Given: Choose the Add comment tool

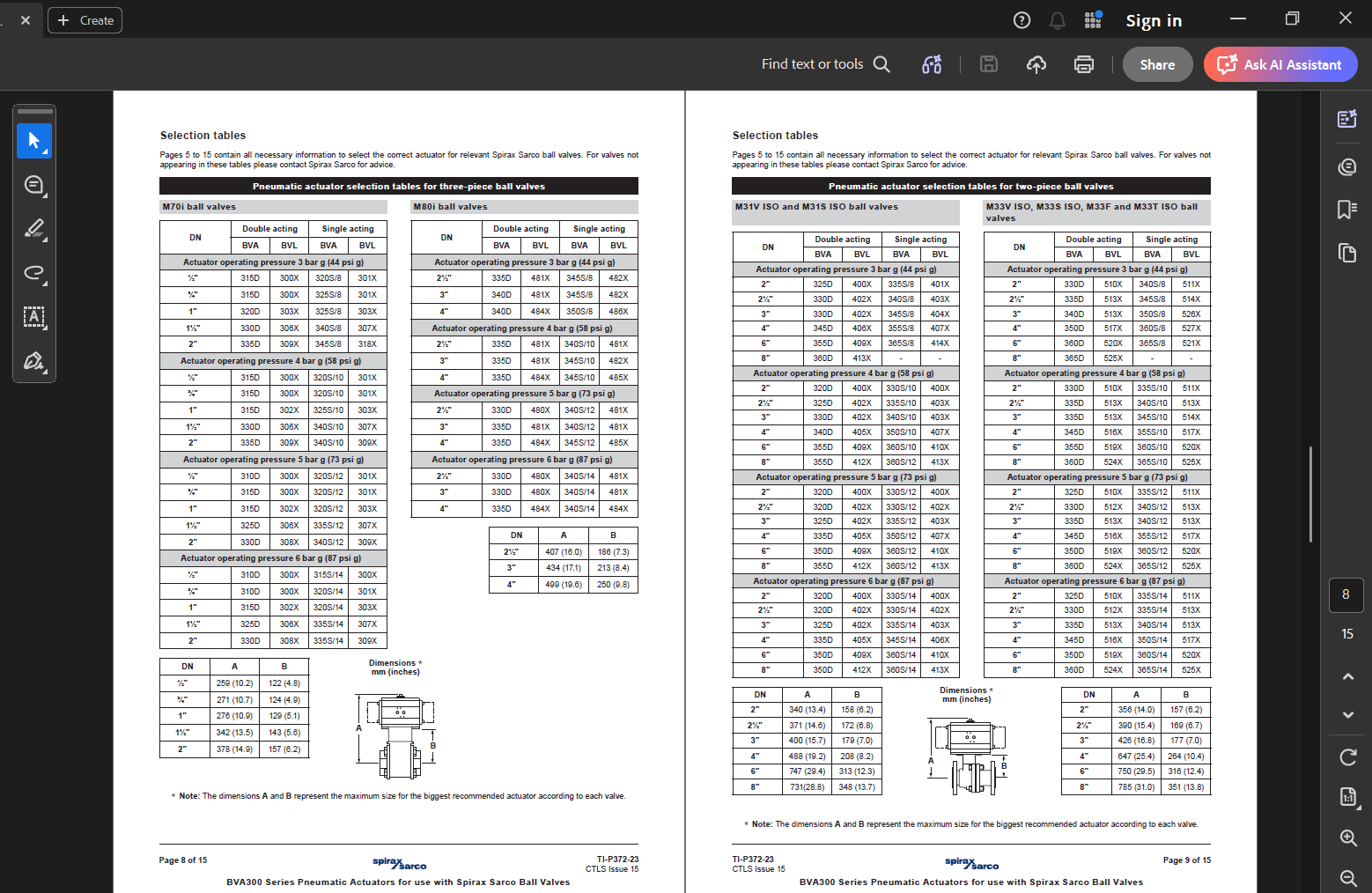Looking at the screenshot, I should (34, 185).
